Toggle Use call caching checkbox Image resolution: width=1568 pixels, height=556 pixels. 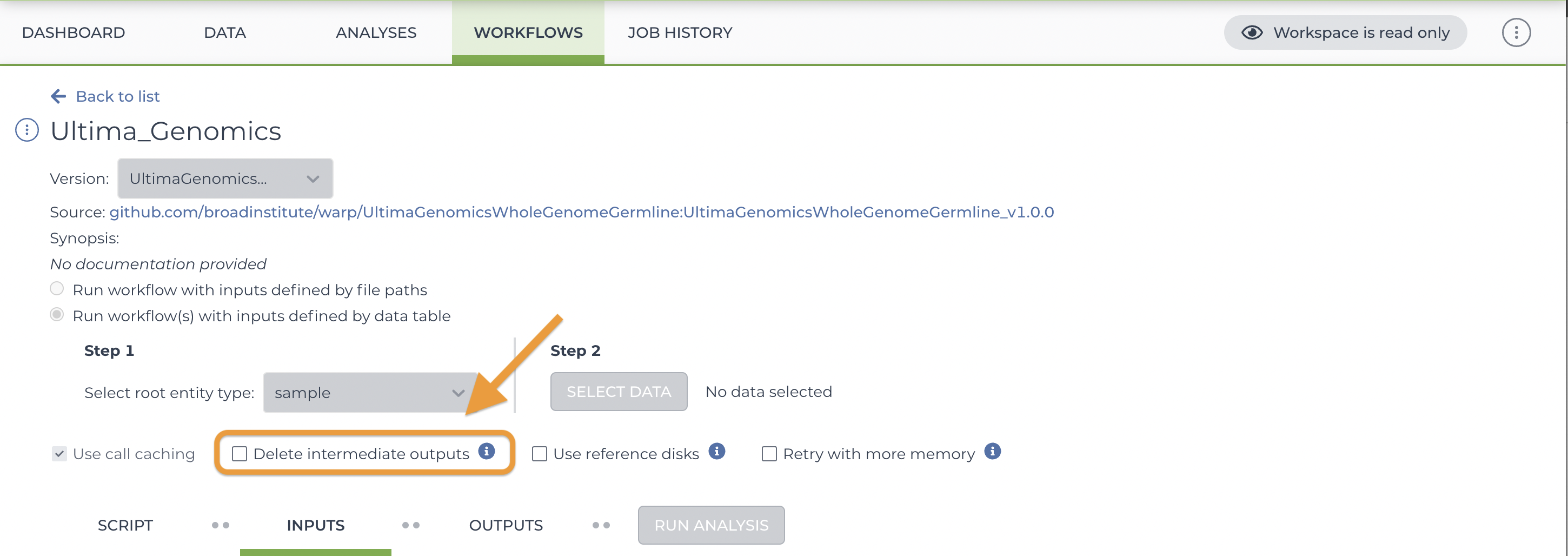pos(59,454)
